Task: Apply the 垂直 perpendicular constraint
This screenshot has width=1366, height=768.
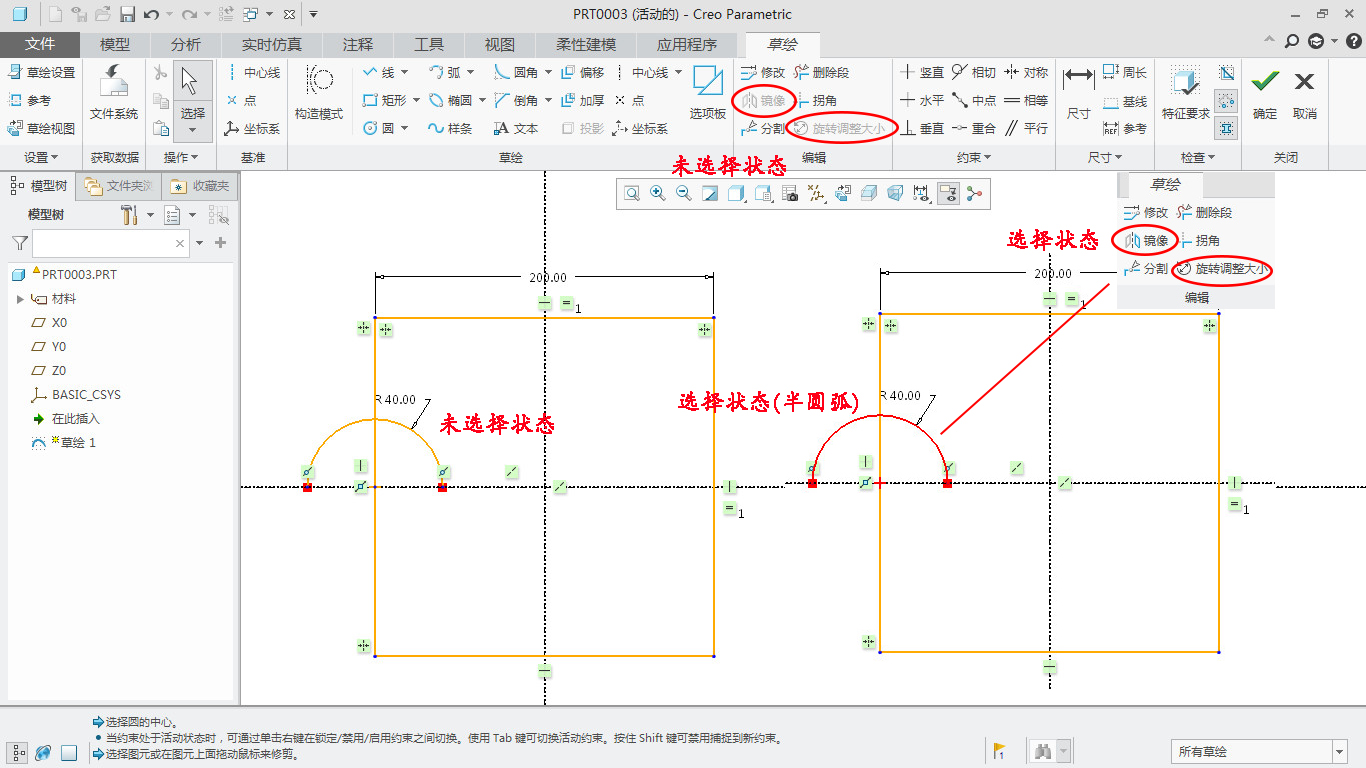Action: coord(921,128)
